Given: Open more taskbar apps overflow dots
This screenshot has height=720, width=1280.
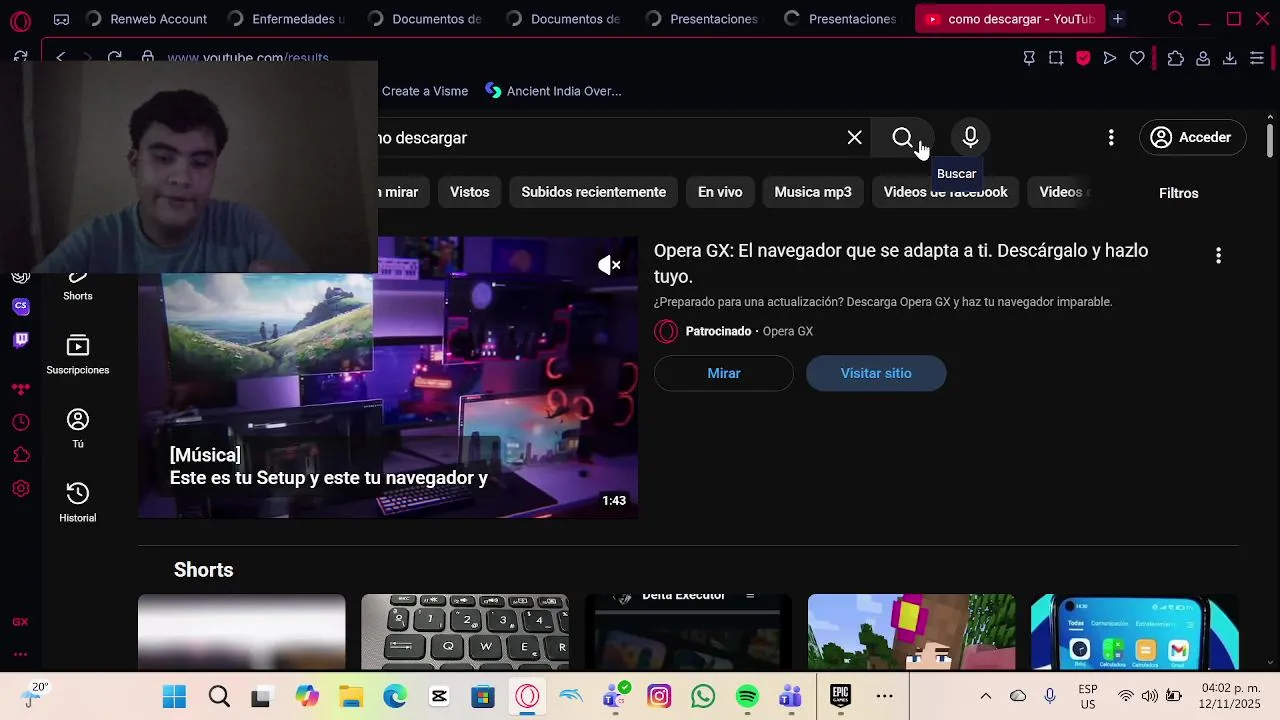Looking at the screenshot, I should click(x=885, y=696).
